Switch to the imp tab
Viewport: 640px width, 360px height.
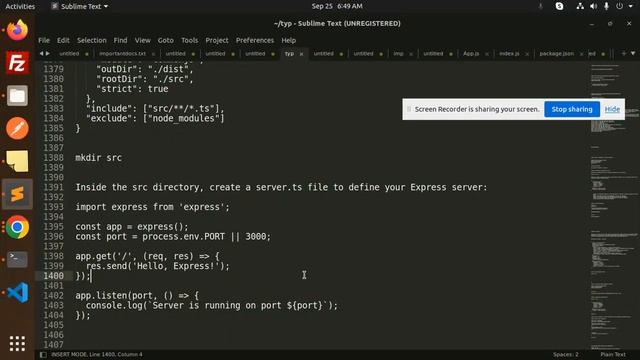tap(398, 54)
